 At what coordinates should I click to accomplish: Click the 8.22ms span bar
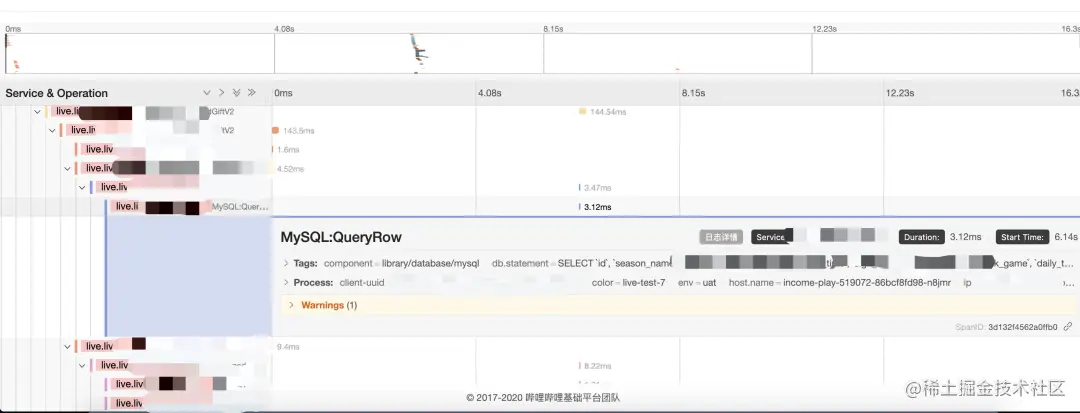pos(579,366)
